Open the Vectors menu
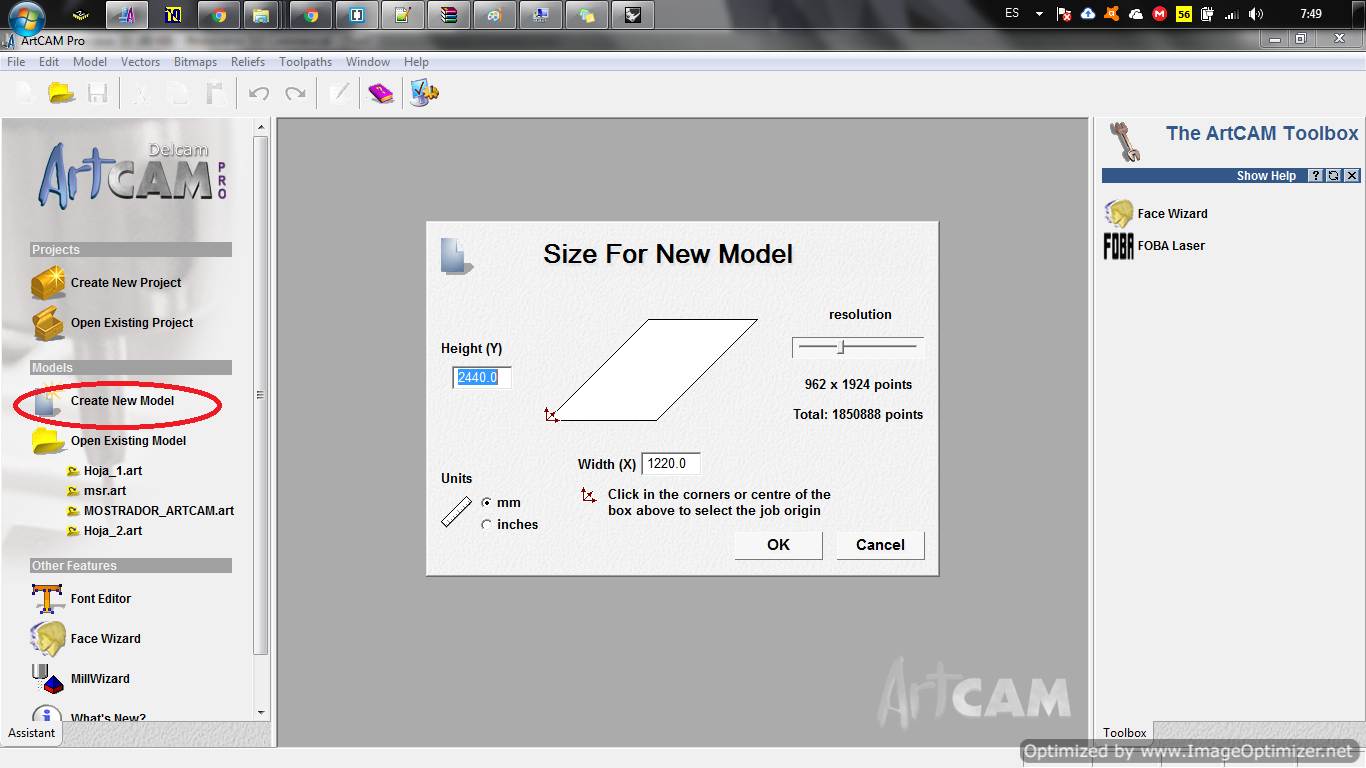 pyautogui.click(x=140, y=62)
